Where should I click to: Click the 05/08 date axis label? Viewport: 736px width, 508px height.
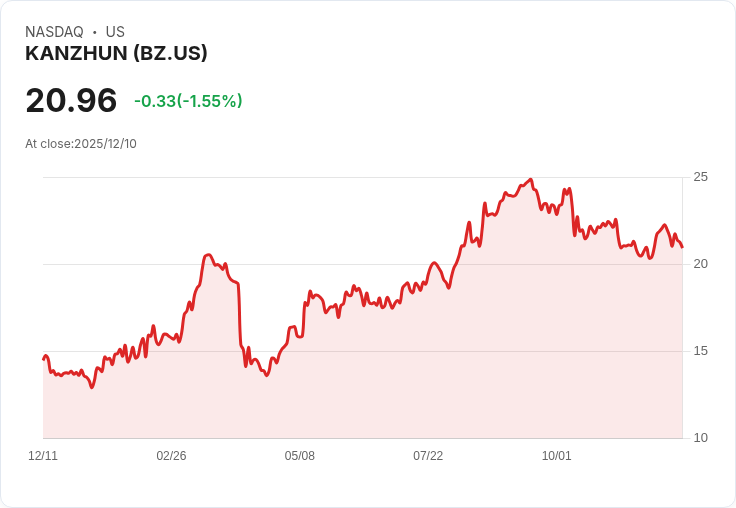(299, 456)
